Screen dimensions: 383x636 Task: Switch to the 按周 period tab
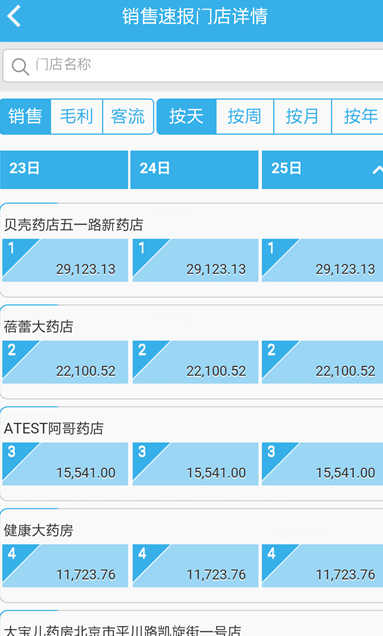tap(245, 116)
